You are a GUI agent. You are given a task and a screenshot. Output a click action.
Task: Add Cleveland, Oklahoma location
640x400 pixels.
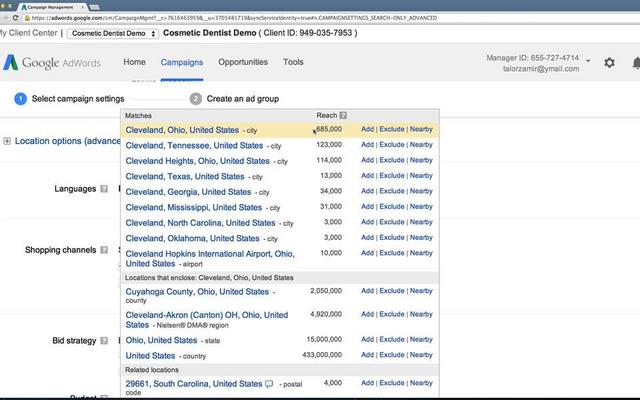(x=367, y=238)
